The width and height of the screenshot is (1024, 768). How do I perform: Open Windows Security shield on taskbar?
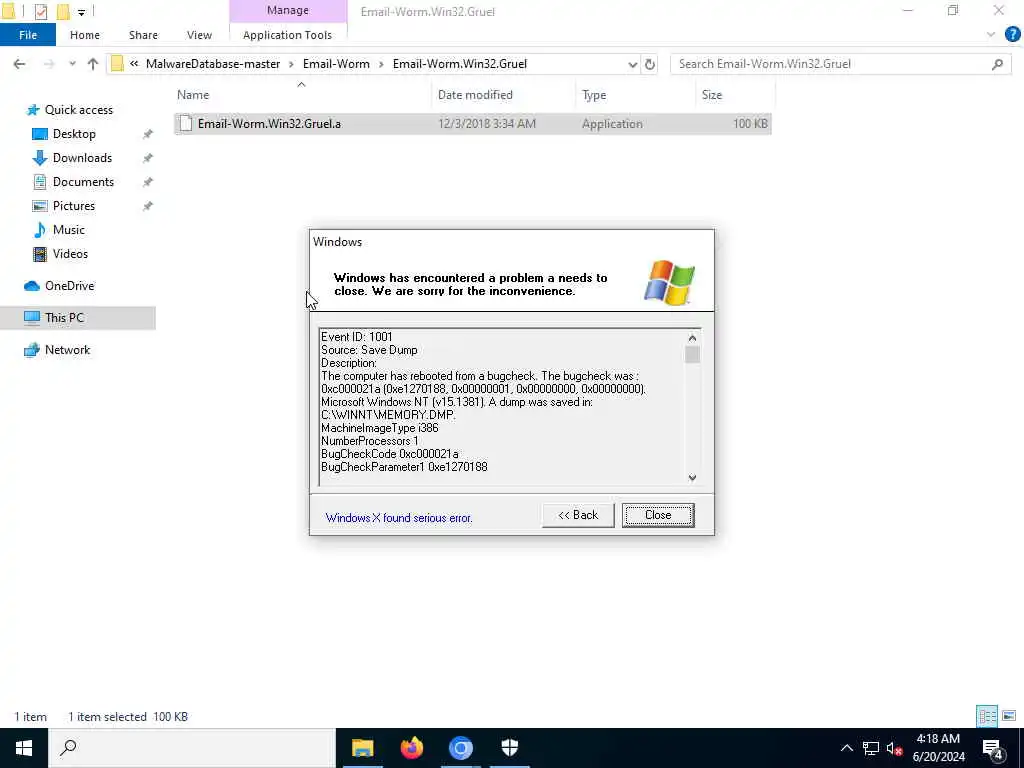tap(509, 748)
